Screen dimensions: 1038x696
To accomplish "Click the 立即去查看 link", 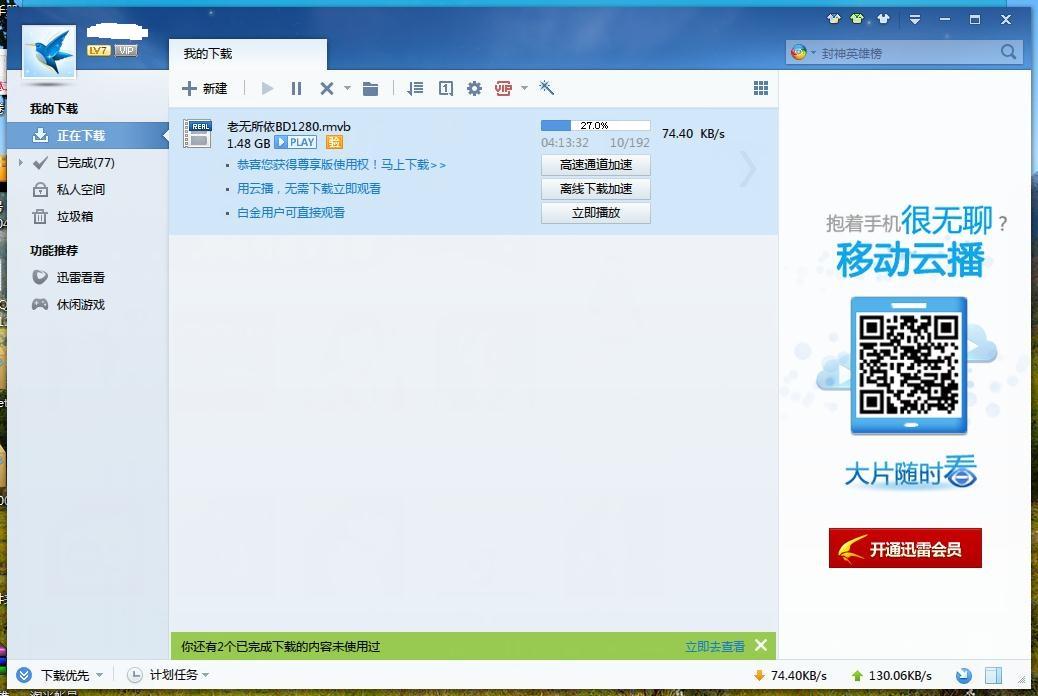I will pyautogui.click(x=715, y=646).
